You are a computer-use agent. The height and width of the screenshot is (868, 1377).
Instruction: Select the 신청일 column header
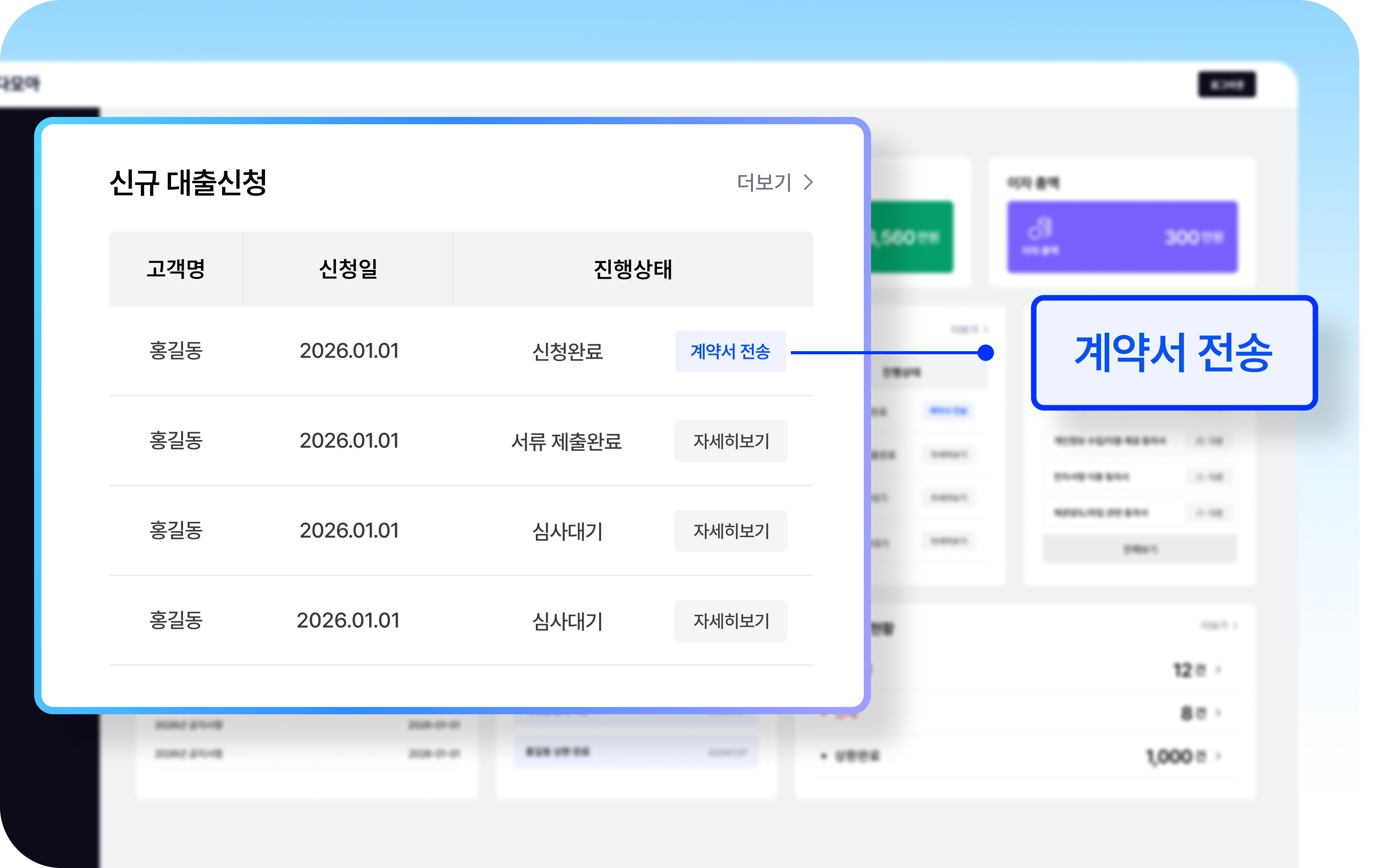point(348,269)
